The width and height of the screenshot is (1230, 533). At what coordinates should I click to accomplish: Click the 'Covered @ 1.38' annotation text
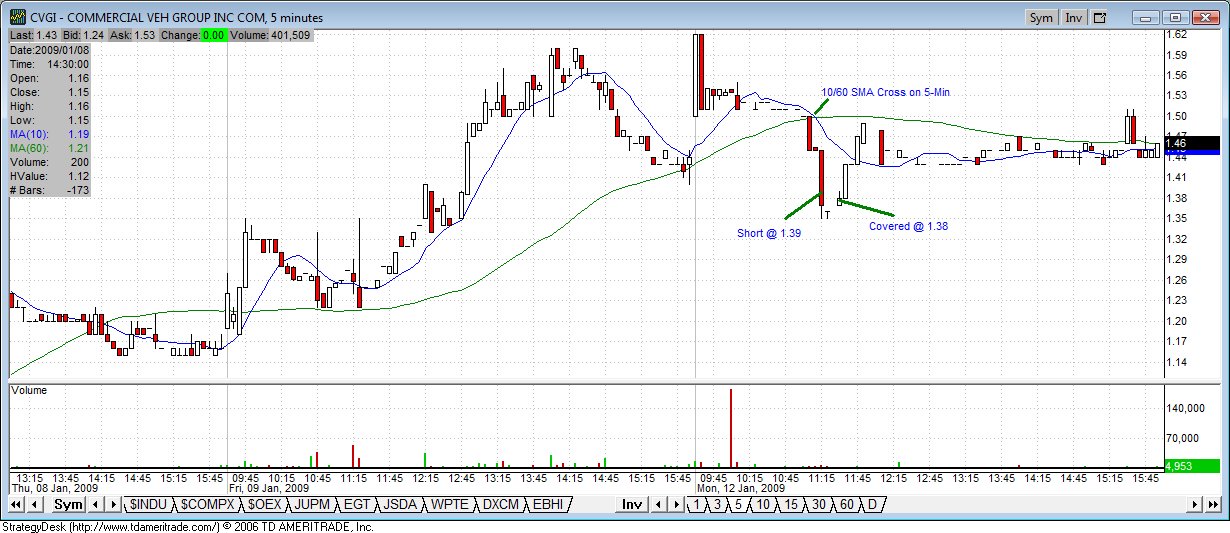pyautogui.click(x=908, y=226)
